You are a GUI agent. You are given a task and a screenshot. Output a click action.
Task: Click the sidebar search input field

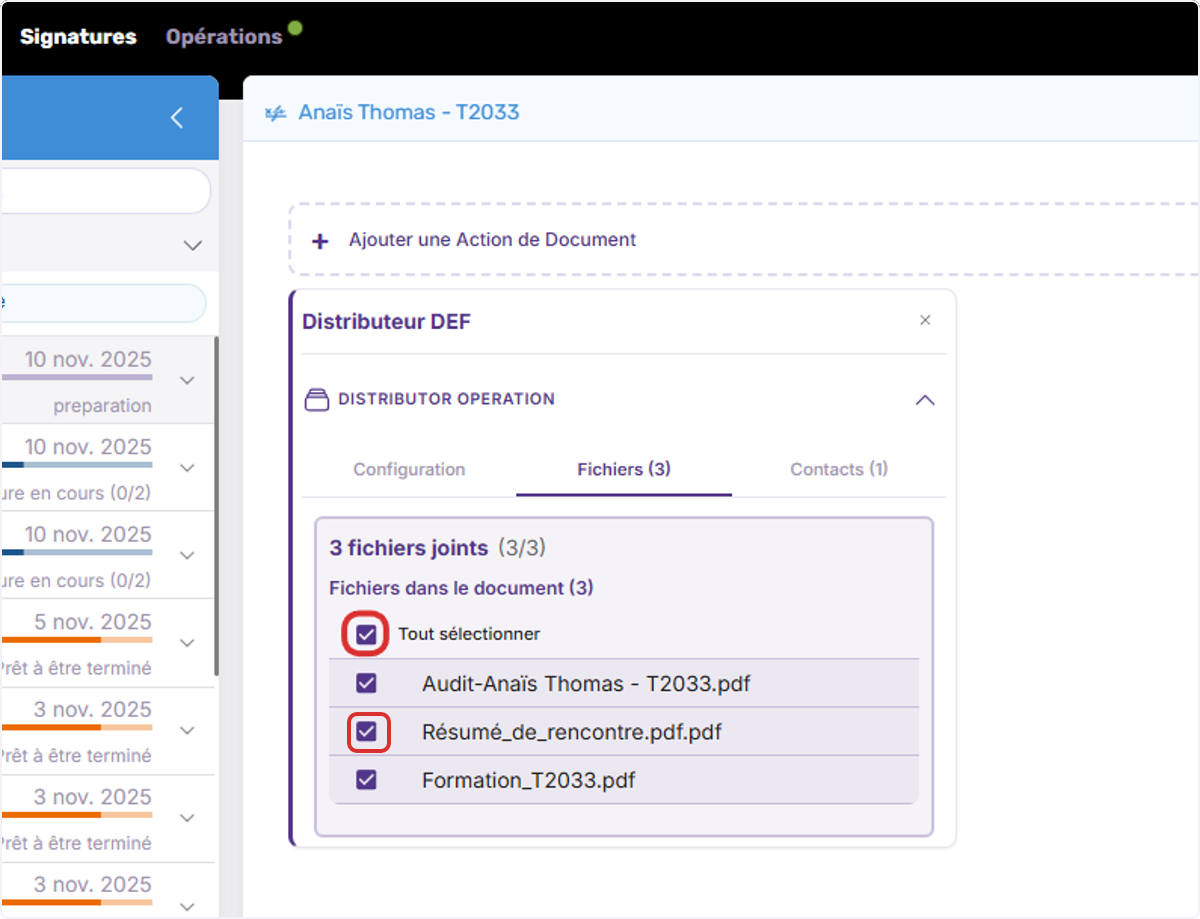[105, 190]
